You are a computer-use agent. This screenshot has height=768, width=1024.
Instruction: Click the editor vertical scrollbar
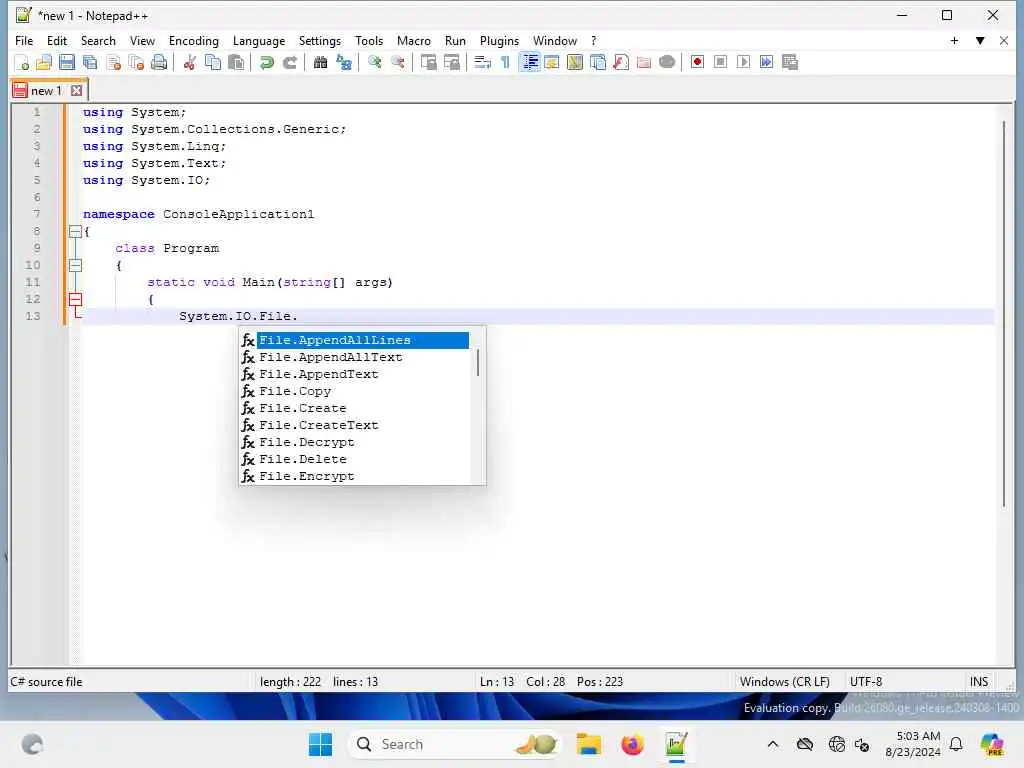point(1004,313)
